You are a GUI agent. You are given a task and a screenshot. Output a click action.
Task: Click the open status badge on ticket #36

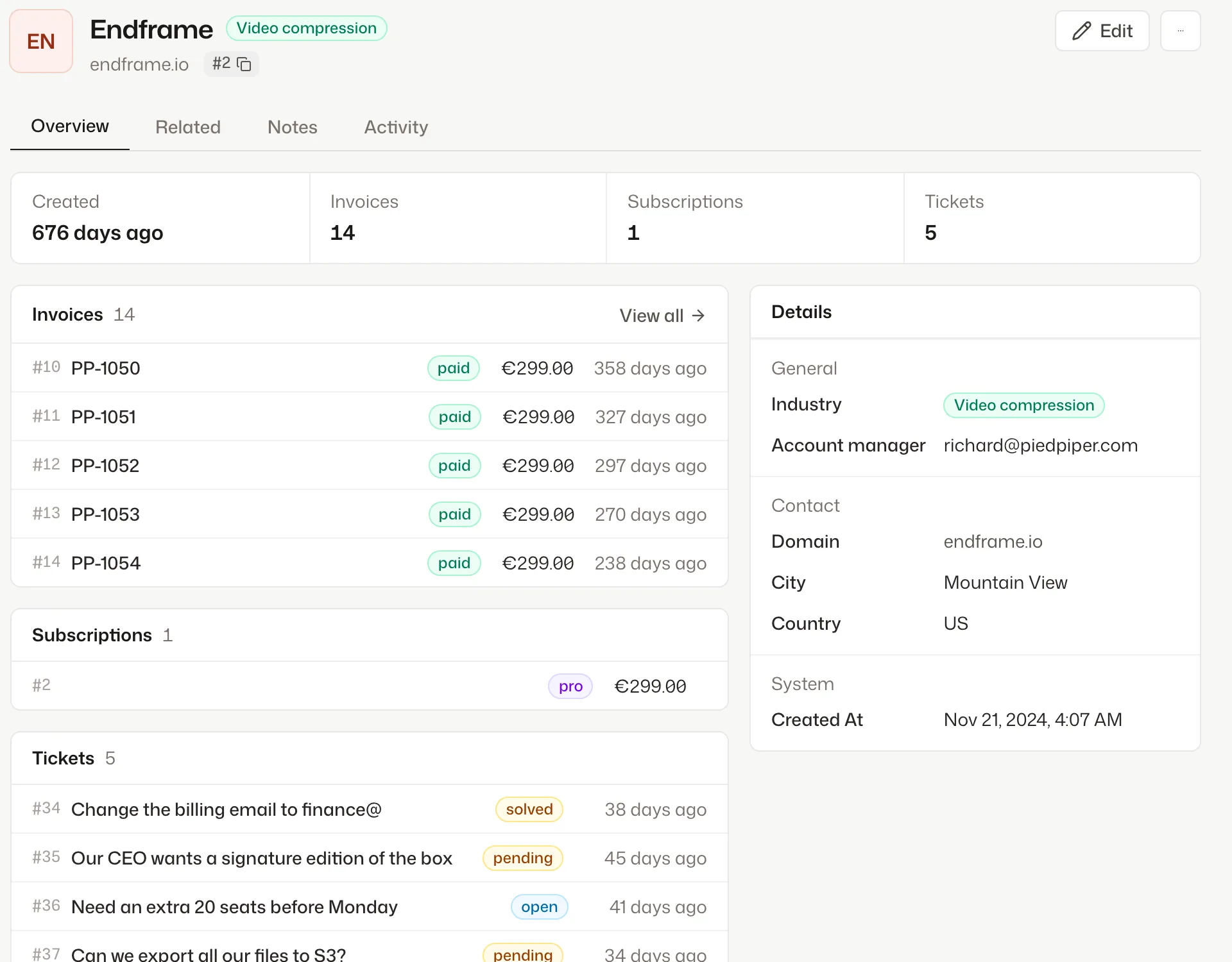(x=540, y=907)
